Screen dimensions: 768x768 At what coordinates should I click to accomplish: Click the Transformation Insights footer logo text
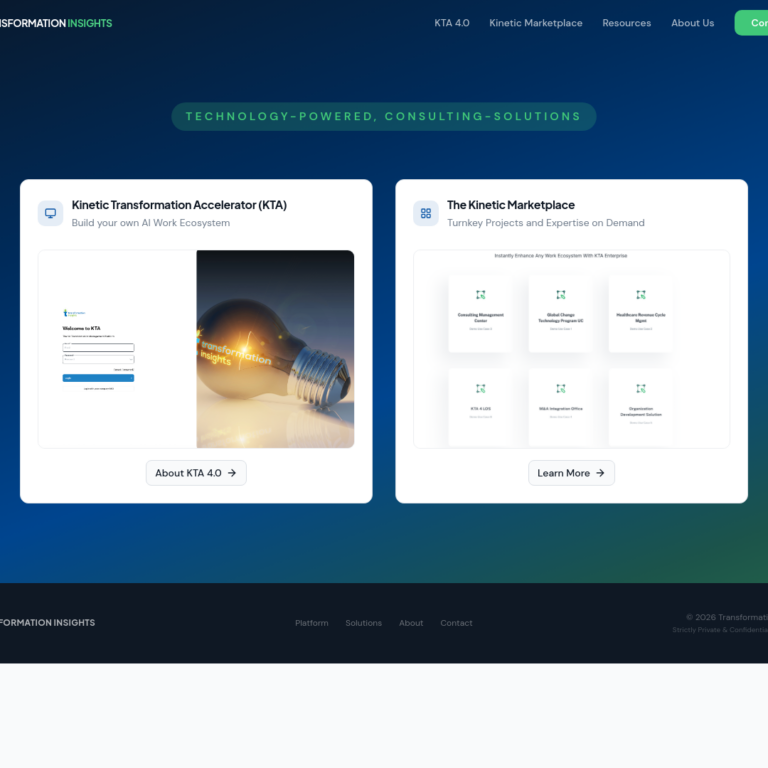48,623
